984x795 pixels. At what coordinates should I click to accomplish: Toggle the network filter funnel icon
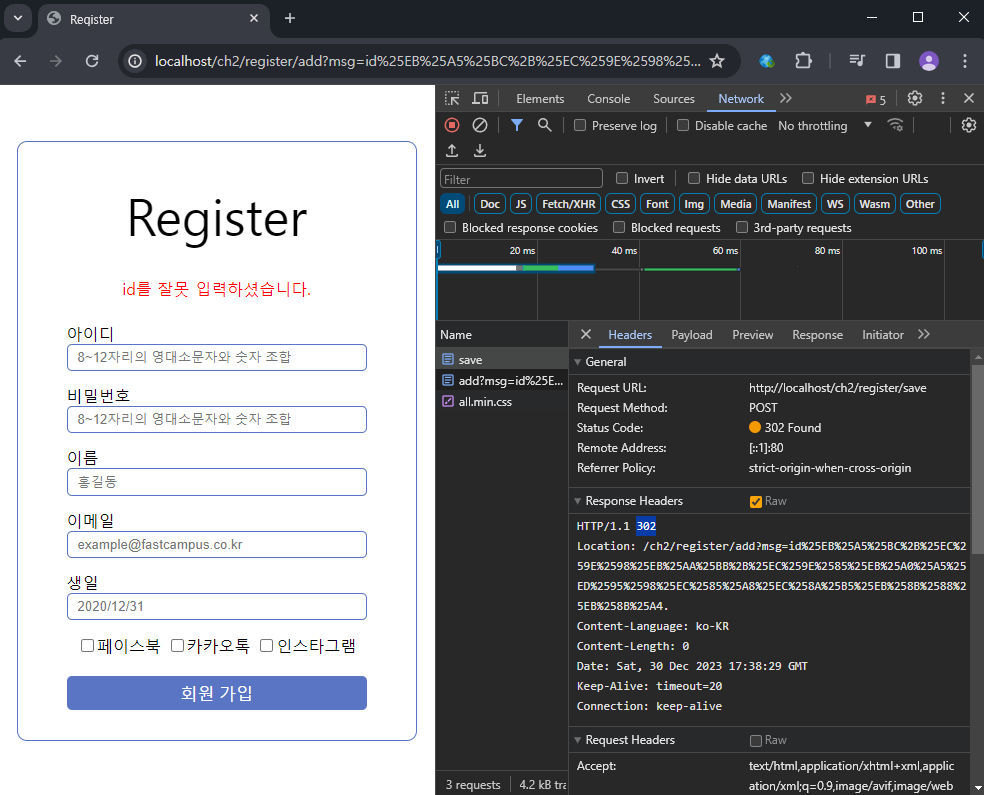point(516,125)
